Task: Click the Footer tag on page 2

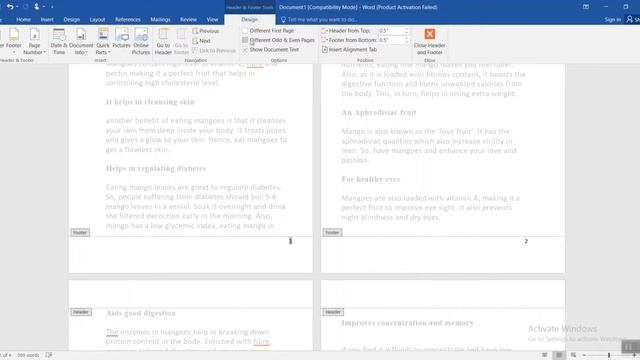Action: pyautogui.click(x=332, y=232)
